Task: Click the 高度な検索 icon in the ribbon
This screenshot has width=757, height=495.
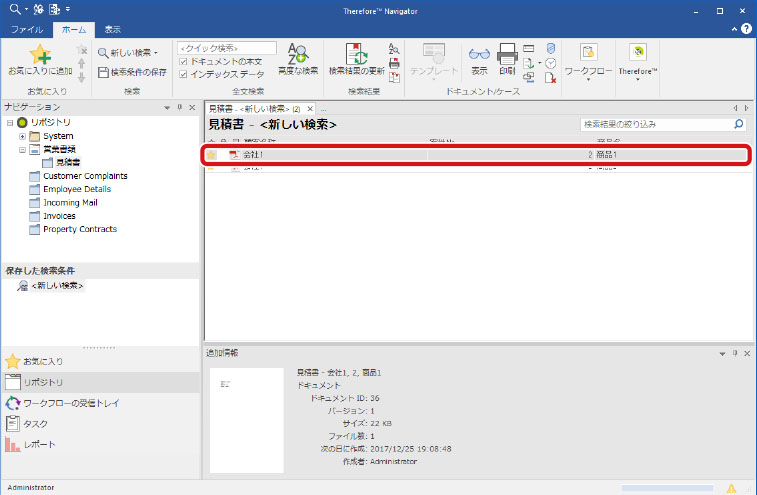Action: [x=297, y=54]
